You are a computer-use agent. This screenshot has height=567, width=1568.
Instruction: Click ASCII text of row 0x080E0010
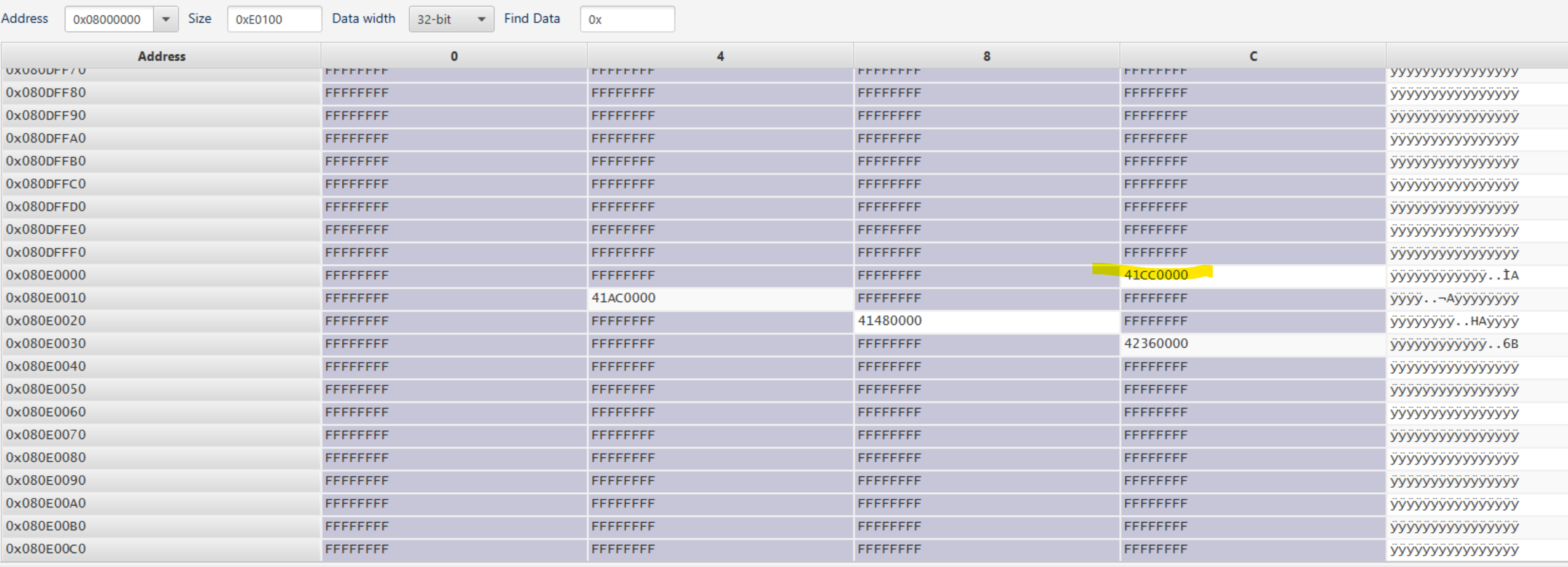1455,298
